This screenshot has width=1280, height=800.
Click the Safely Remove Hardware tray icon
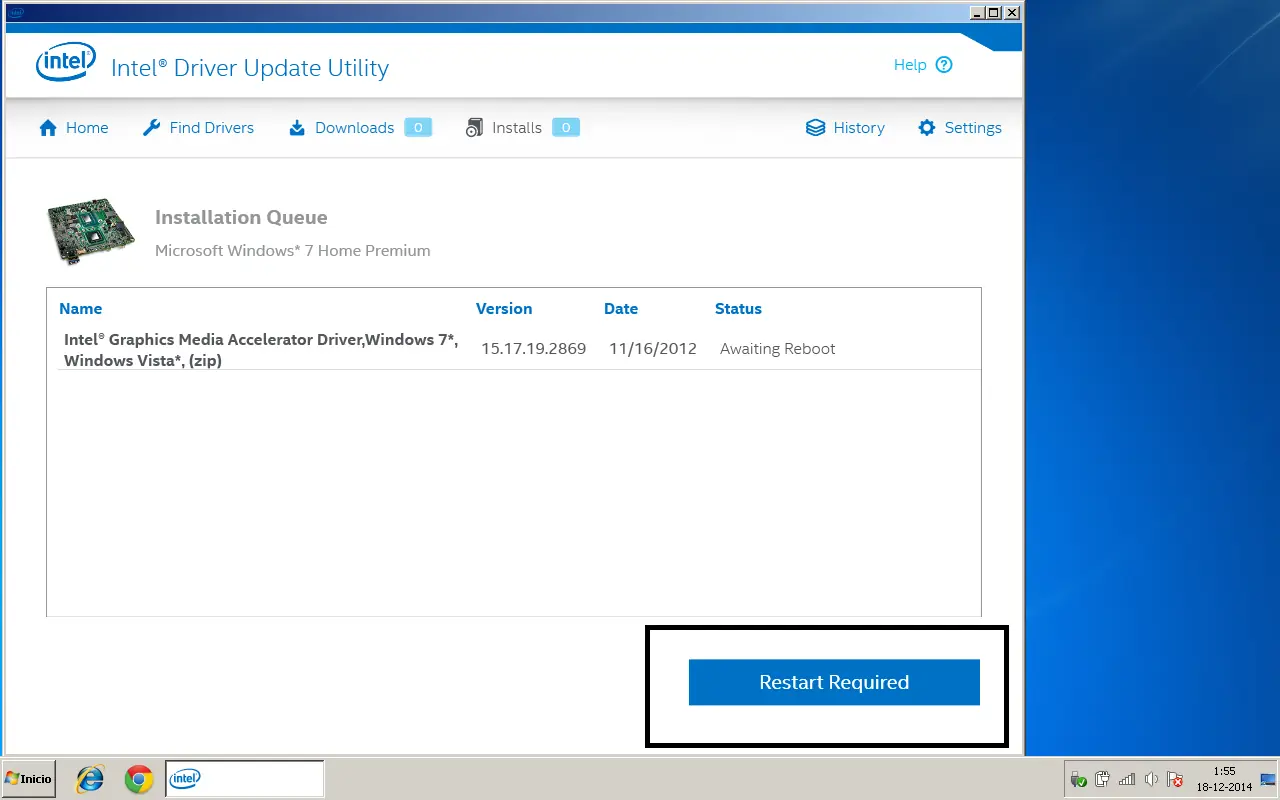click(1078, 779)
